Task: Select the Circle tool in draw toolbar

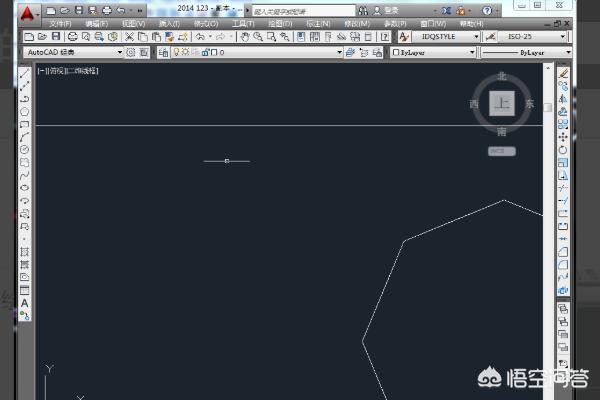Action: pos(25,150)
